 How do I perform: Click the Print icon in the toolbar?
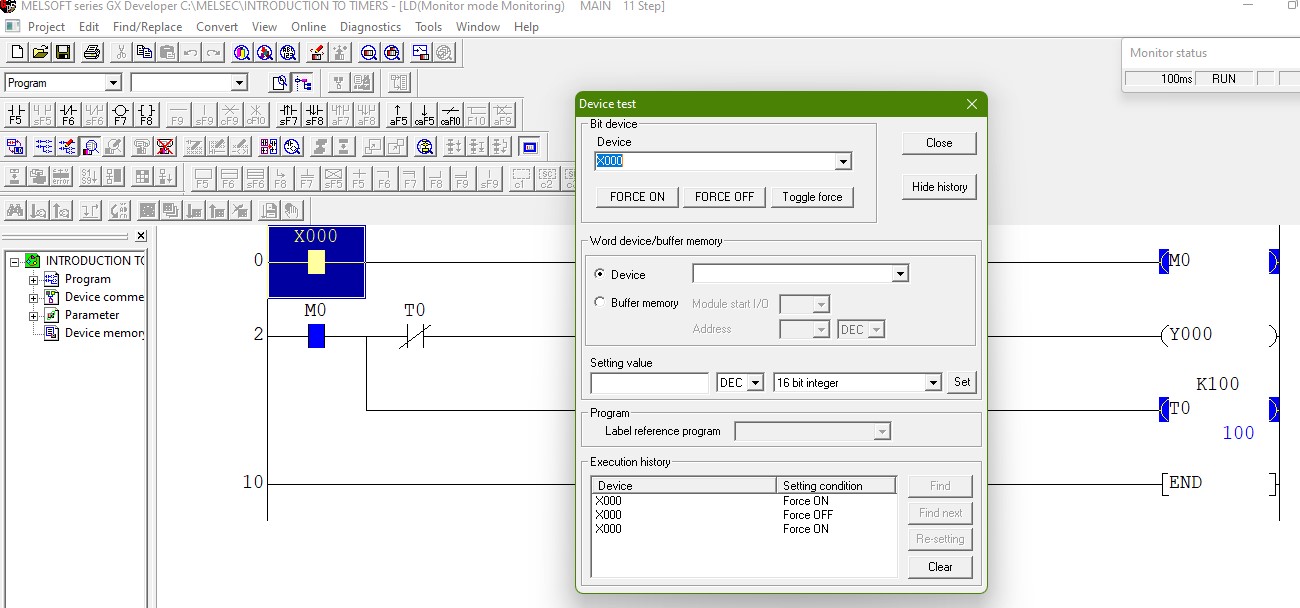92,52
